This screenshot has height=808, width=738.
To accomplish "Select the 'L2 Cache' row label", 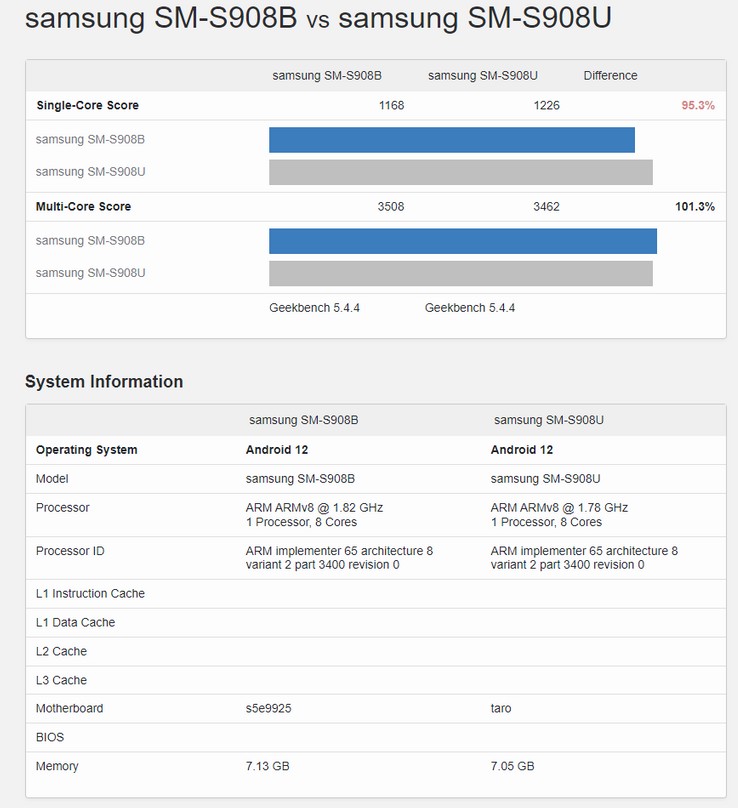I will point(61,651).
